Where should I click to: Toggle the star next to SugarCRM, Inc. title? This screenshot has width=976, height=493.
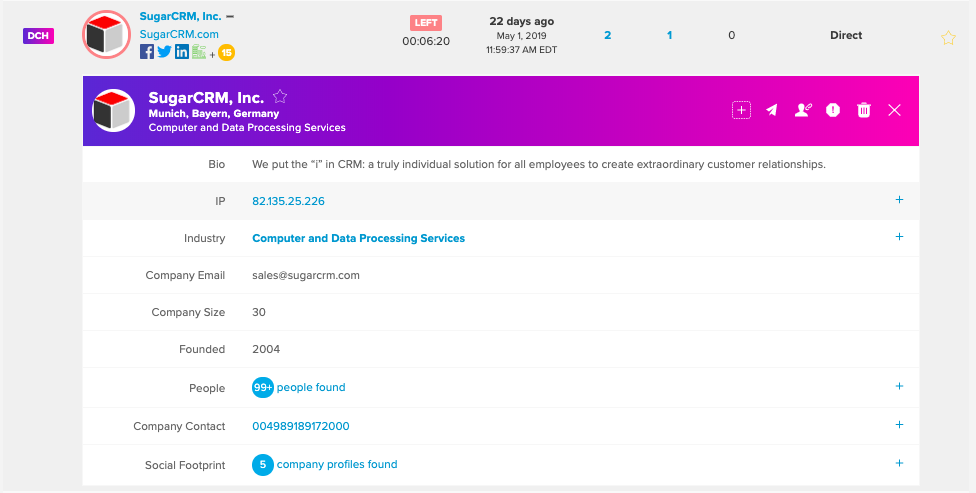pos(280,96)
